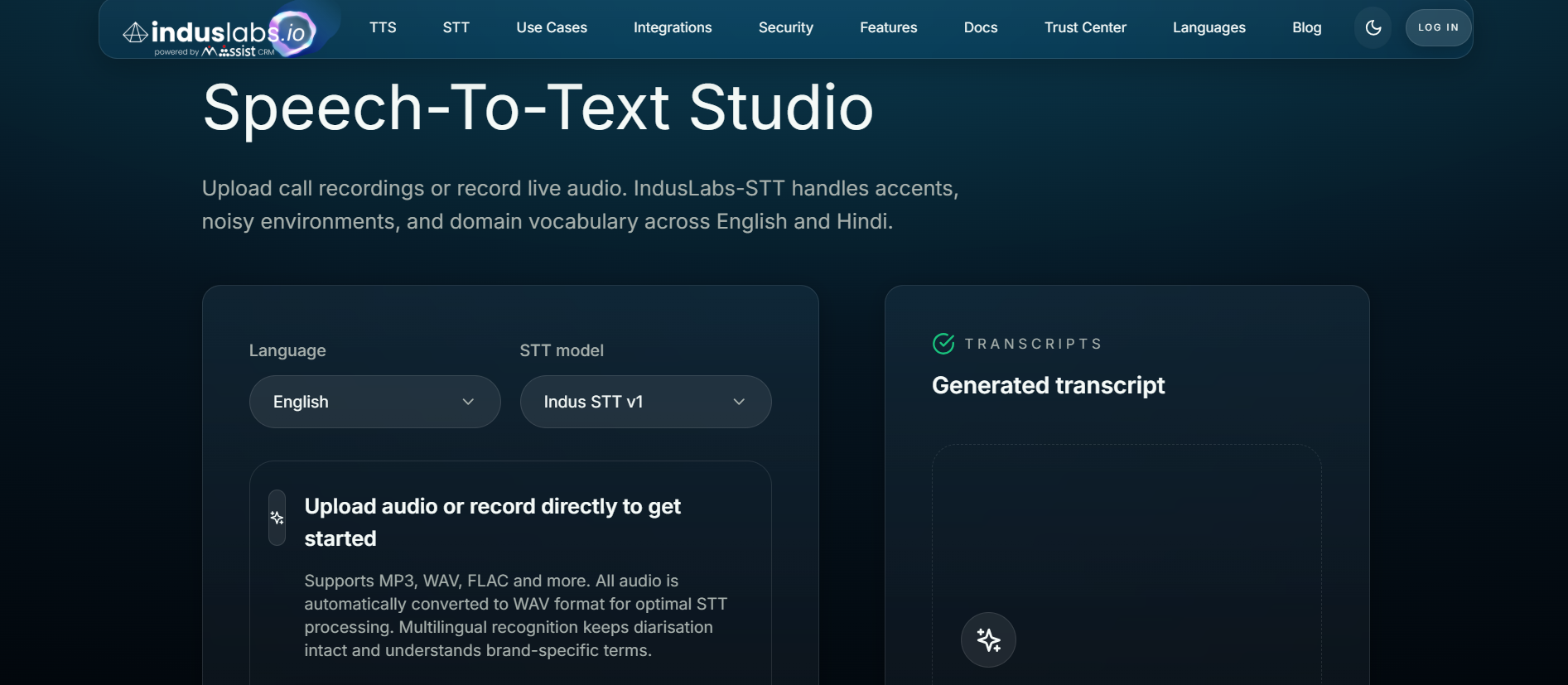Click the round sparkle icon in the transcript box
The width and height of the screenshot is (1568, 685).
pos(988,639)
